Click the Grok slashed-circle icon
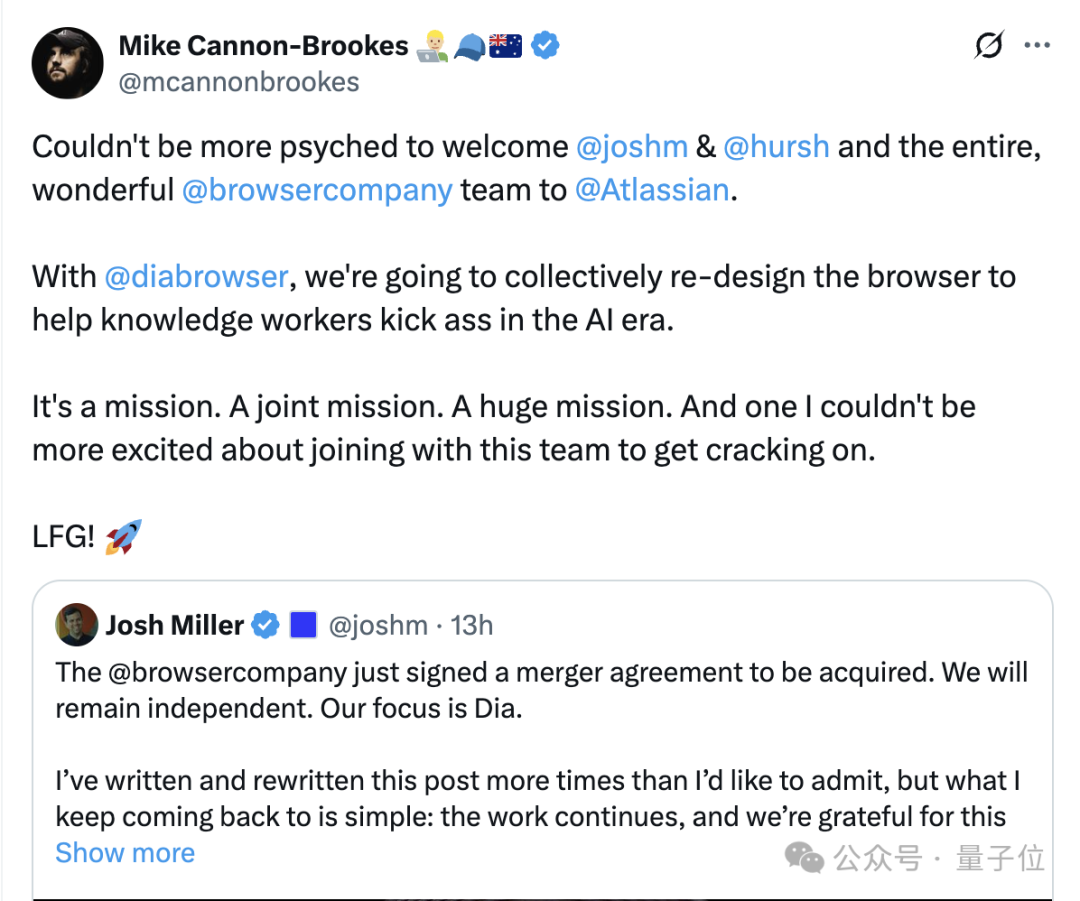The width and height of the screenshot is (1080, 901). (989, 45)
